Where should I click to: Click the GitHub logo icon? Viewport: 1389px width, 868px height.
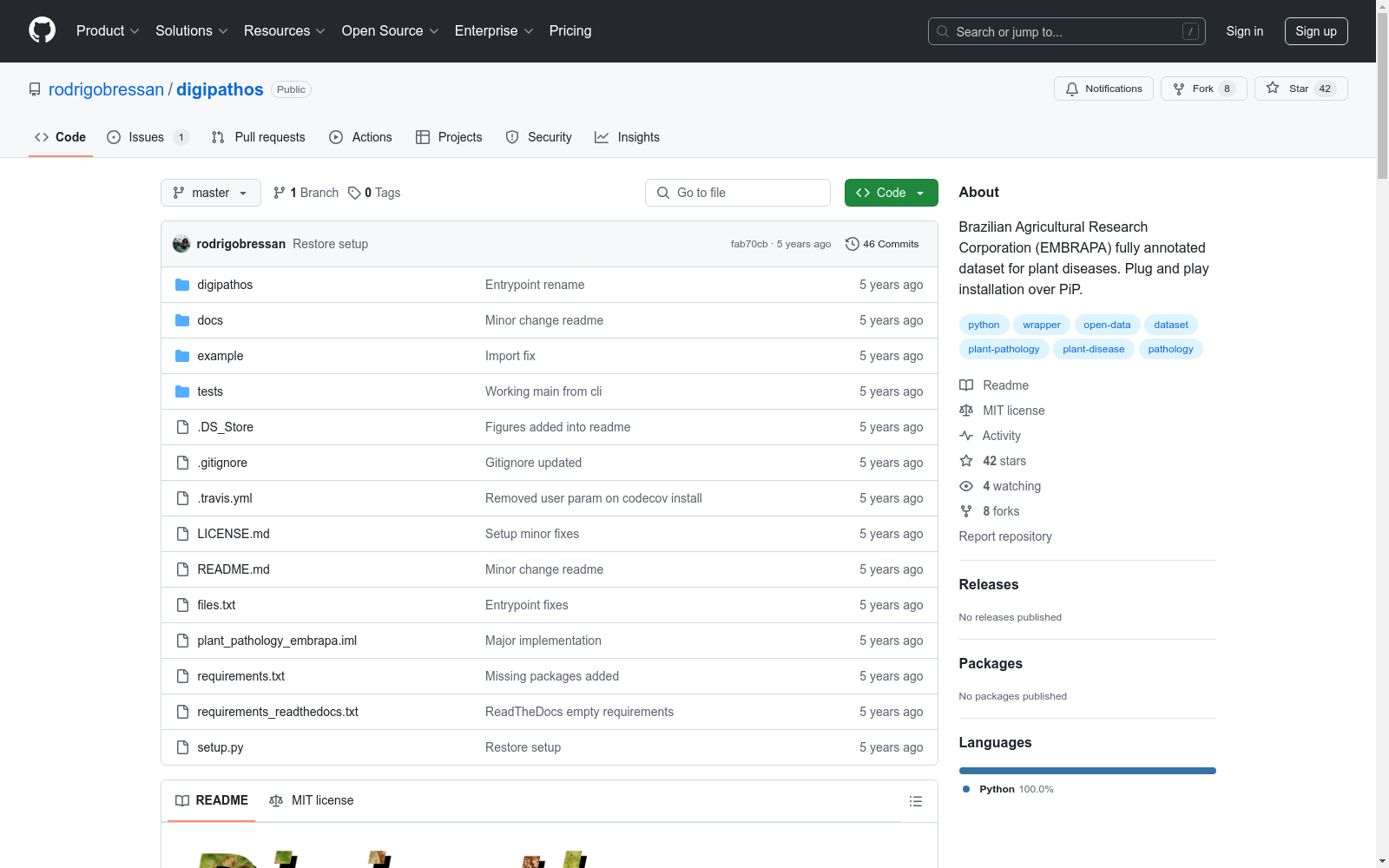point(42,30)
